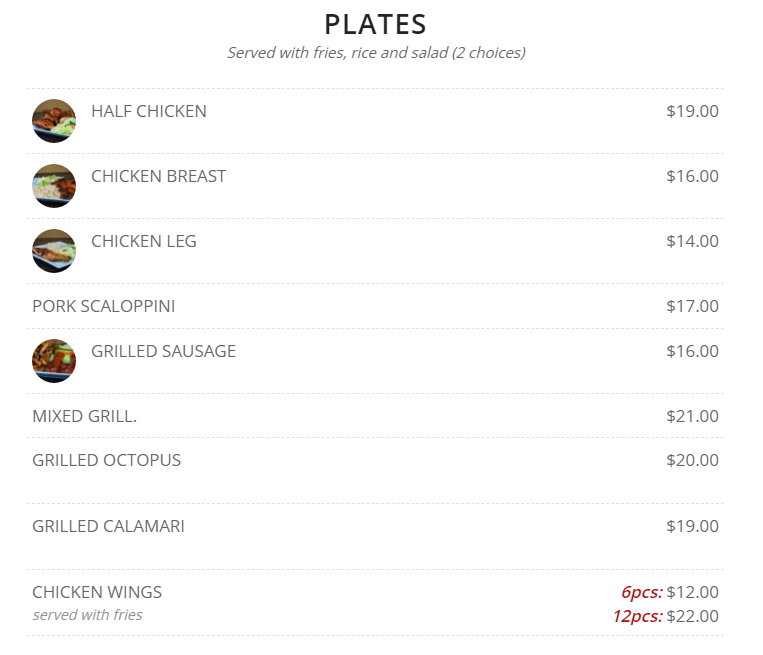The image size is (763, 655).
Task: Choose the MIXED GRILL plate
Action: [84, 416]
